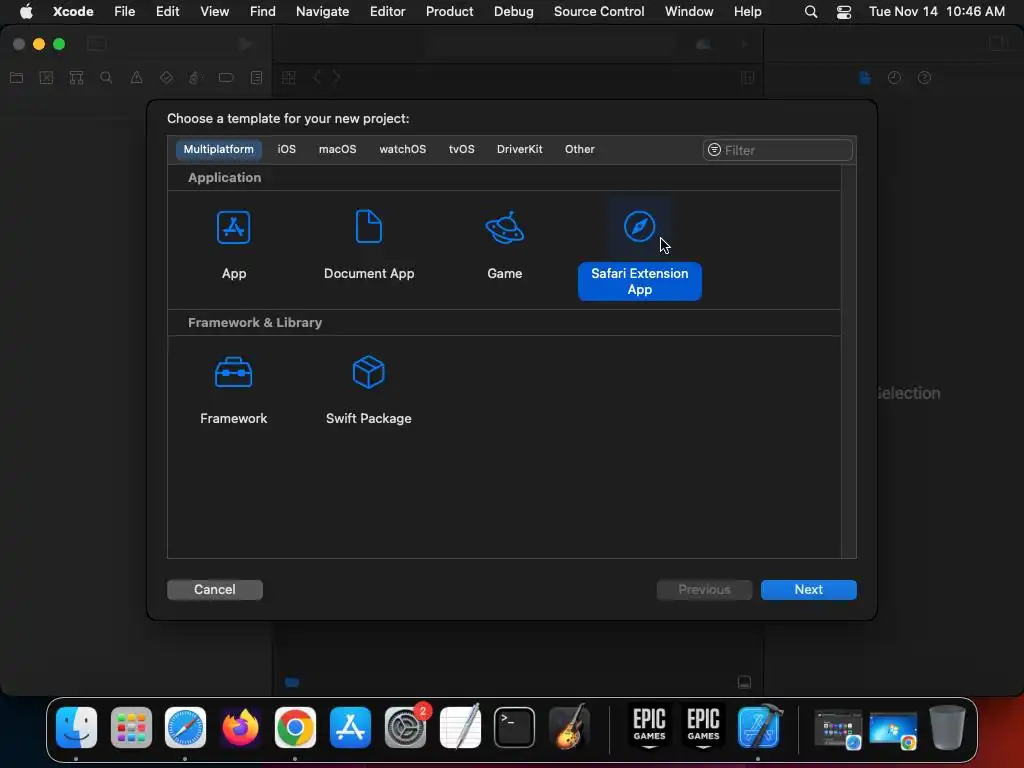1024x768 pixels.
Task: Open the Navigate menu
Action: tap(323, 11)
